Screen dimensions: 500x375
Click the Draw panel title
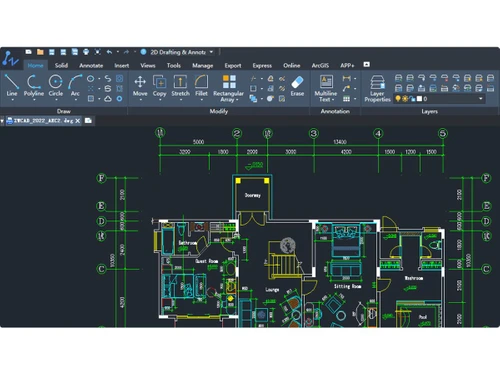click(64, 111)
